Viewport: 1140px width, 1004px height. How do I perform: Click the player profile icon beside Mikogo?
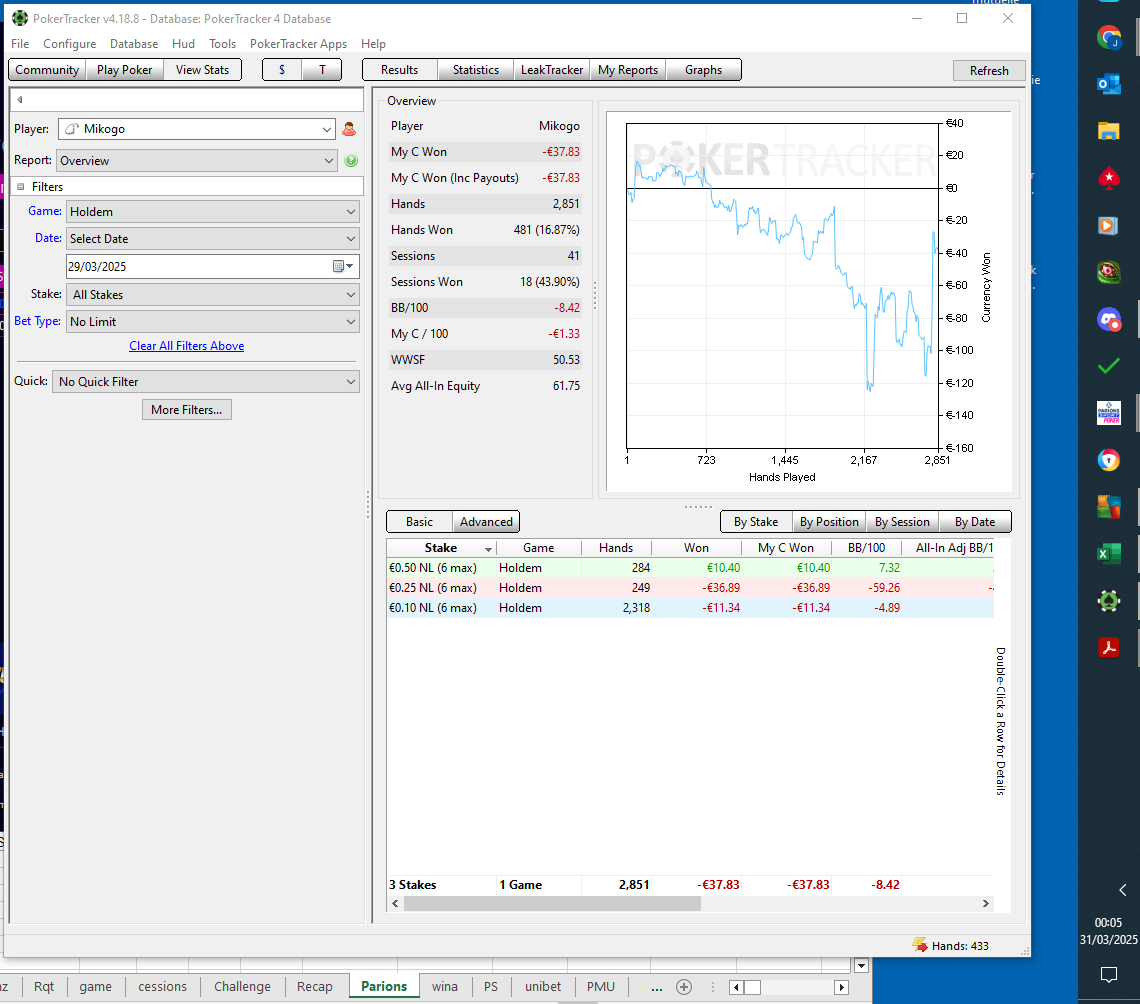[349, 129]
